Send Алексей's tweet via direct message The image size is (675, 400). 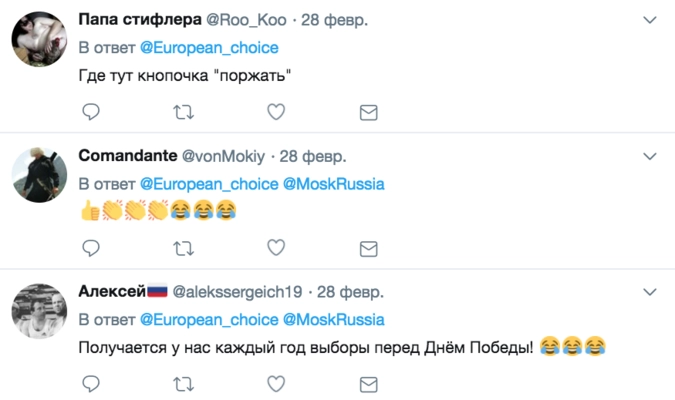368,383
